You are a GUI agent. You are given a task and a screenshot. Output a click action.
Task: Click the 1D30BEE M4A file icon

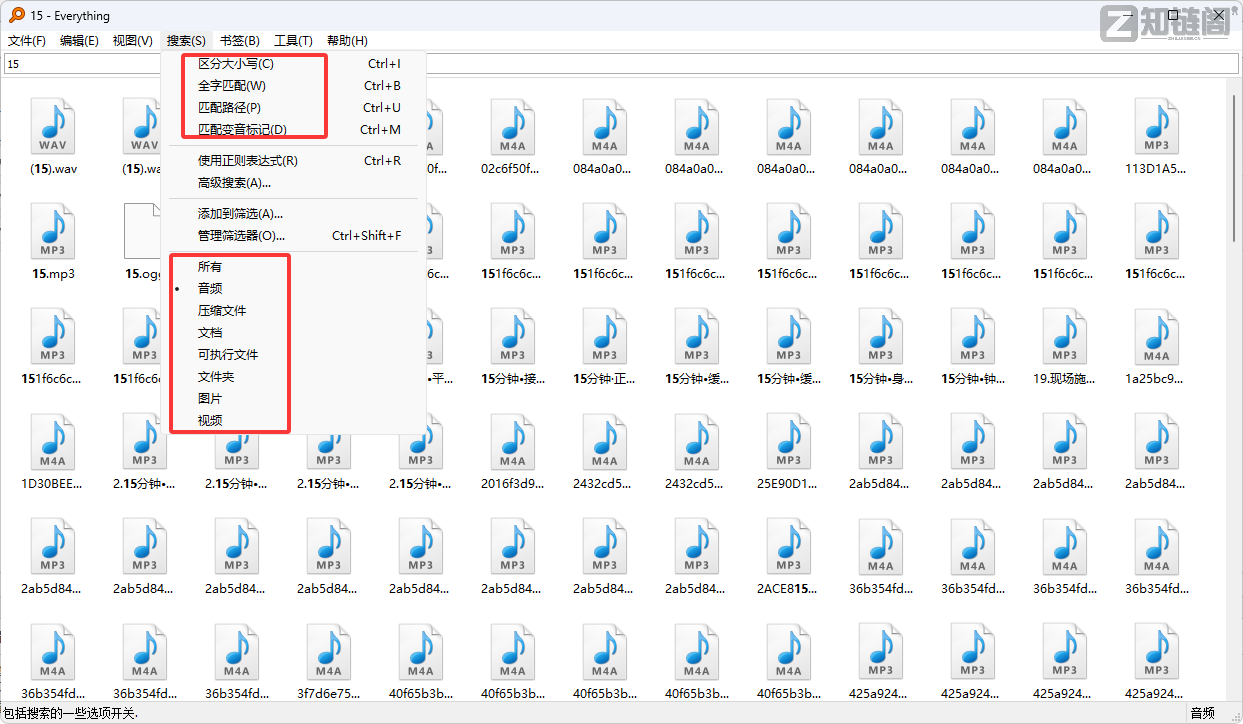point(53,441)
